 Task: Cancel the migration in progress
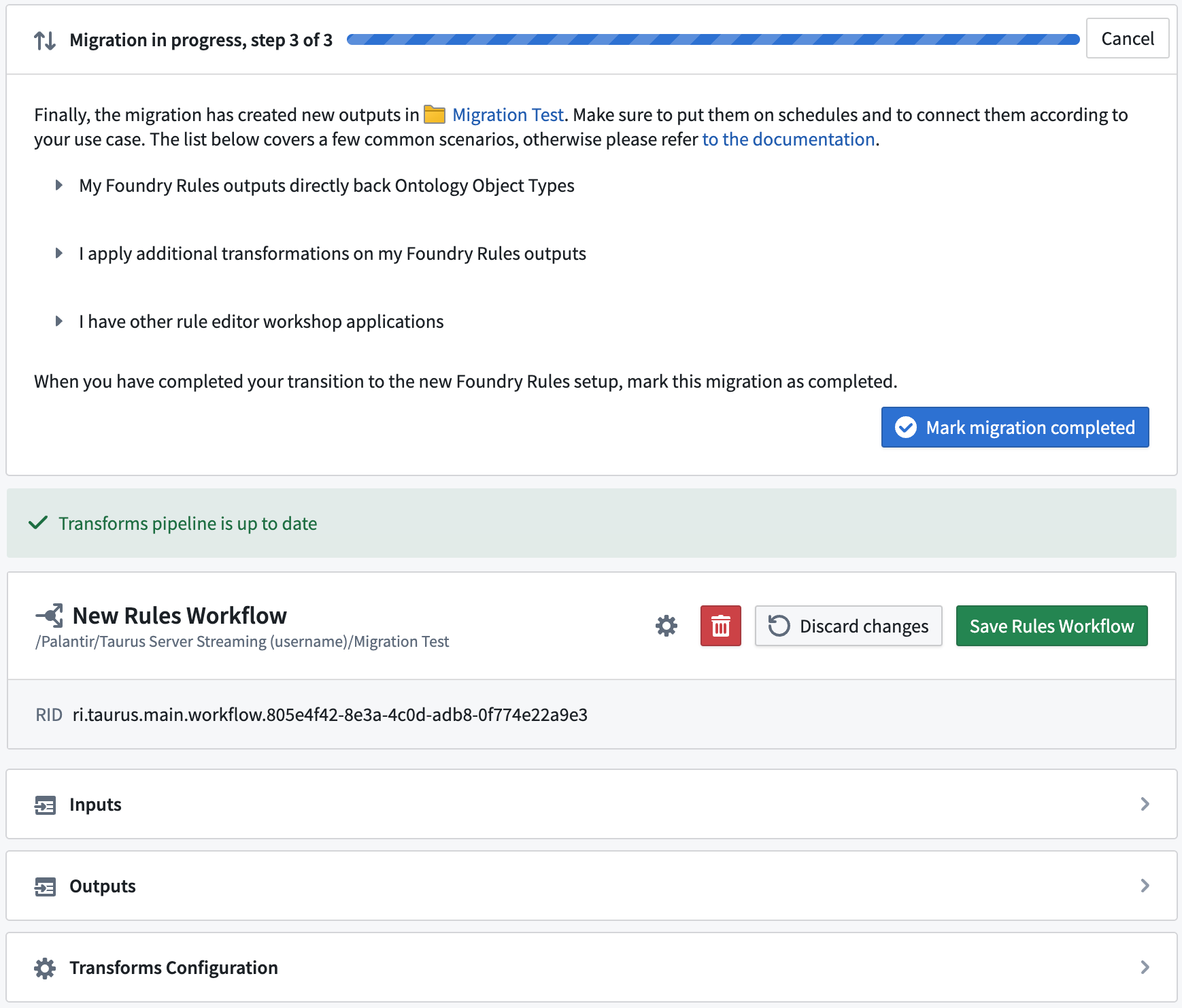1128,39
